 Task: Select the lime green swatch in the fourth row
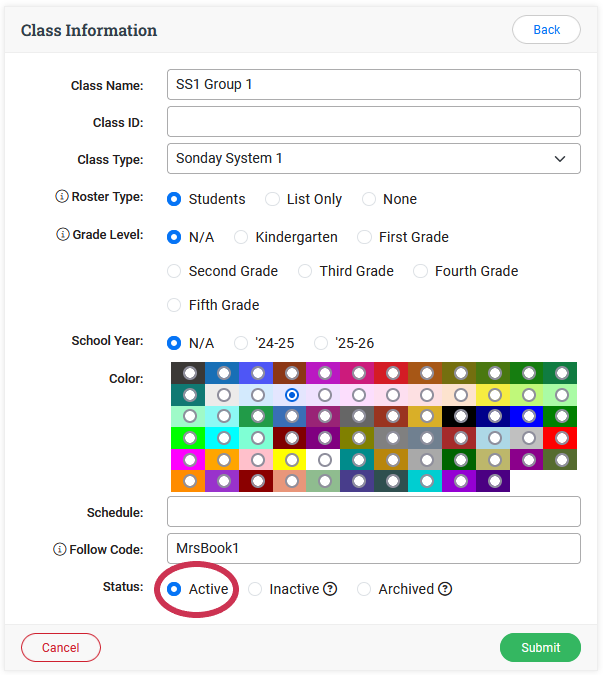[x=189, y=438]
